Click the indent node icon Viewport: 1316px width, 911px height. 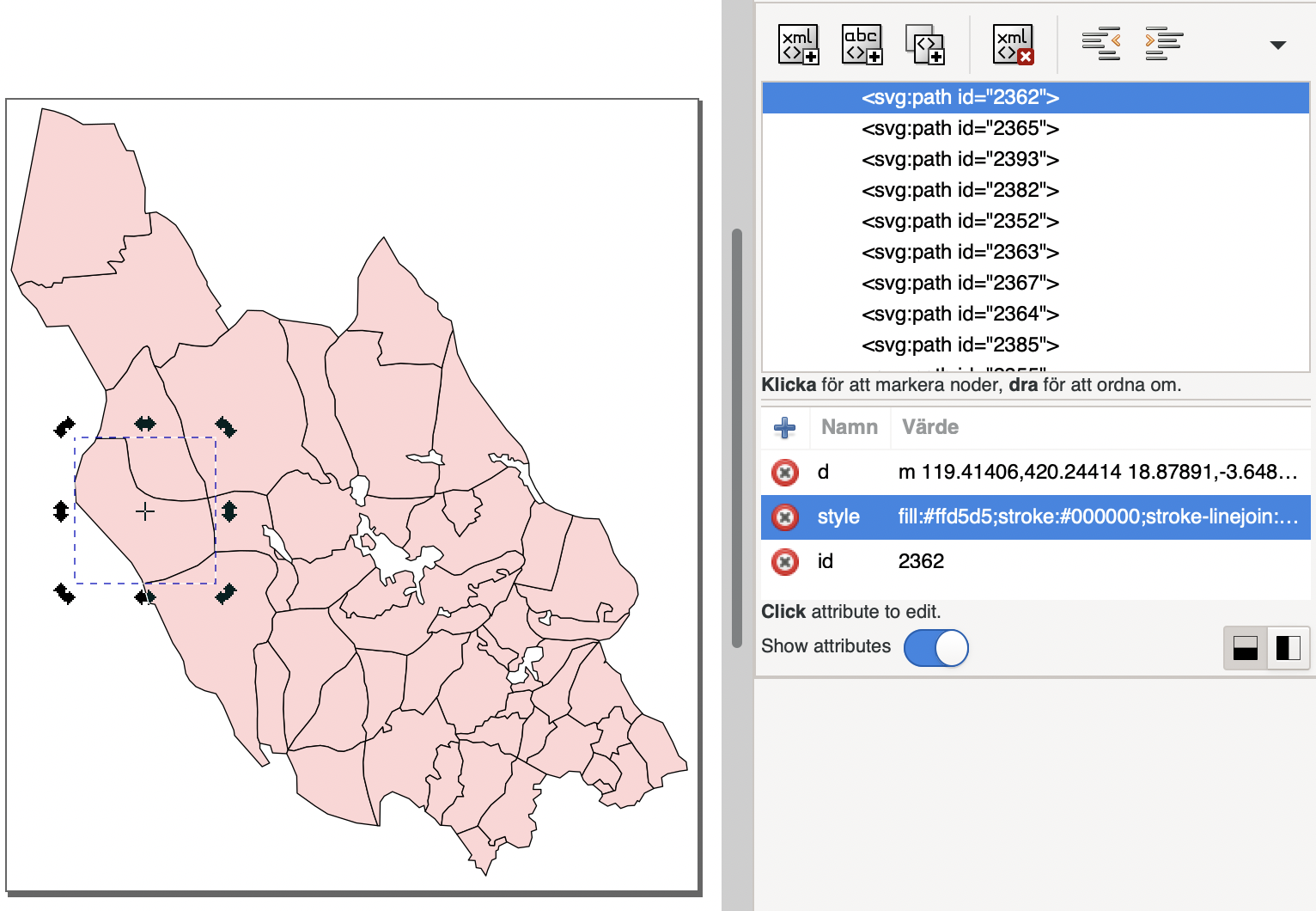(1164, 44)
